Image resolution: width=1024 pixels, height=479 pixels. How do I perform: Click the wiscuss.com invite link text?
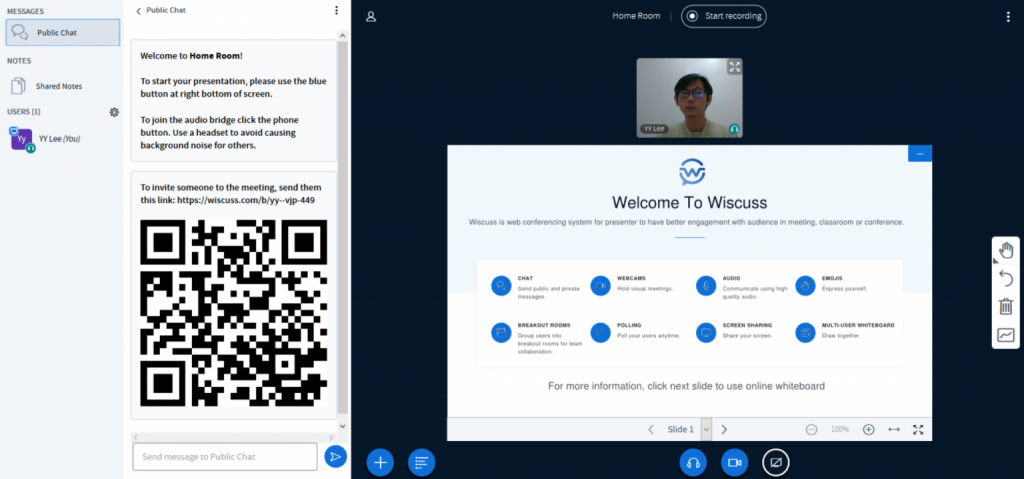tap(246, 200)
